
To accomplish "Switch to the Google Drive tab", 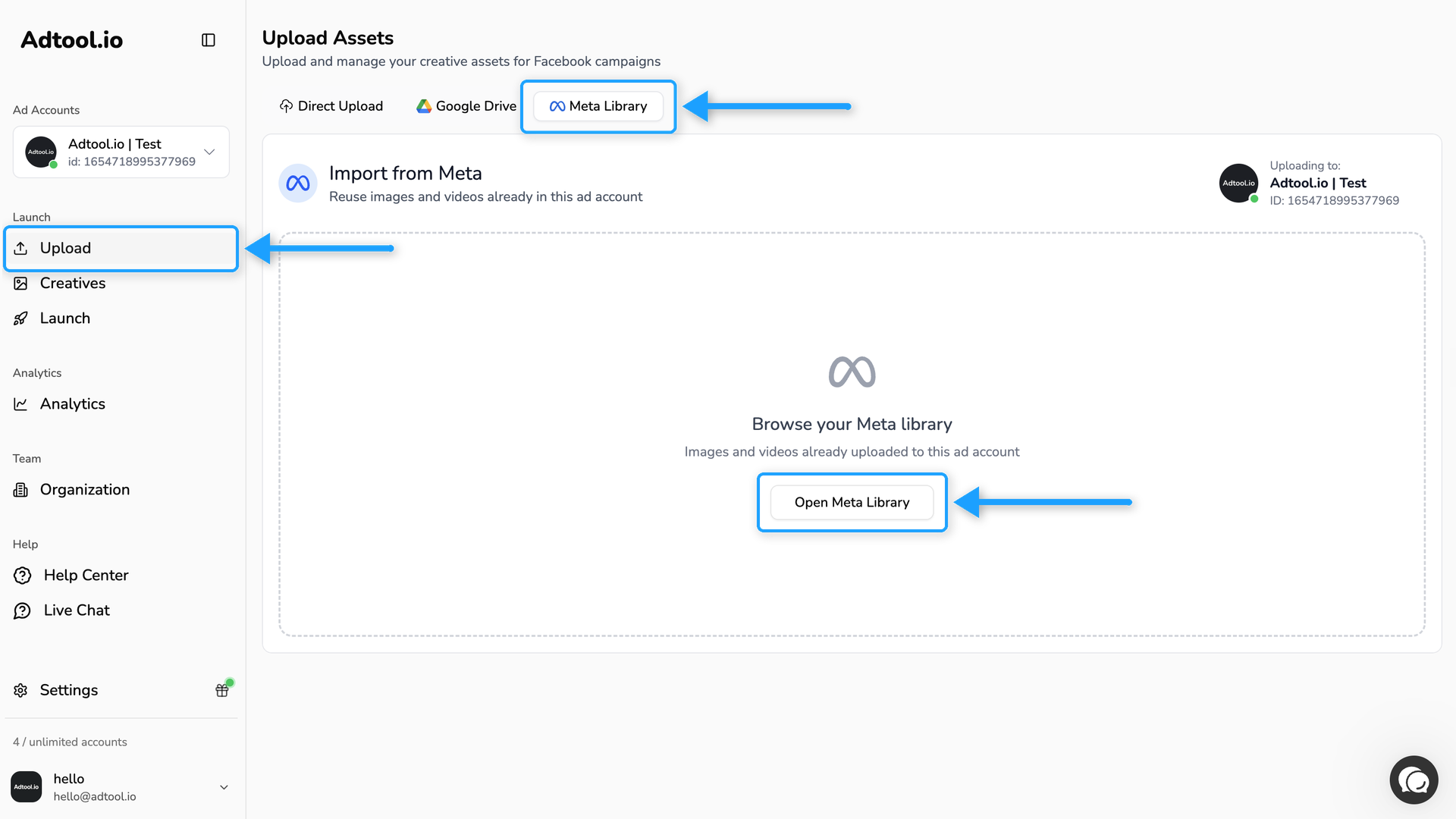I will point(466,106).
